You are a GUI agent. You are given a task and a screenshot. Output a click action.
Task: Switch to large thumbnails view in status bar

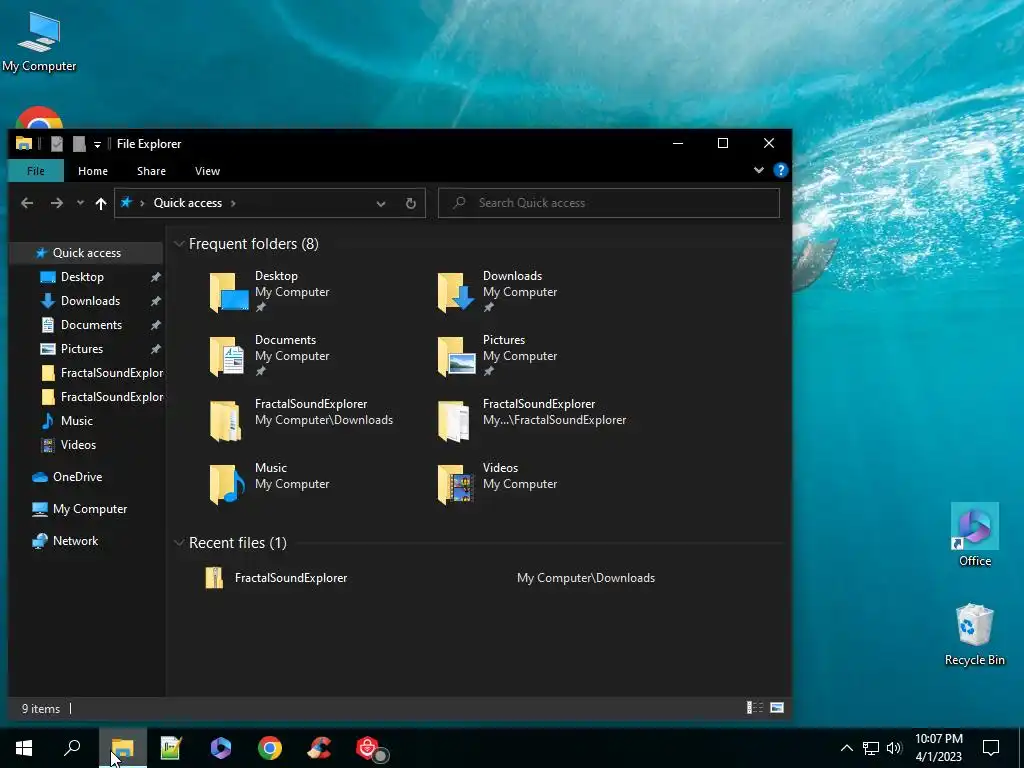(x=776, y=708)
